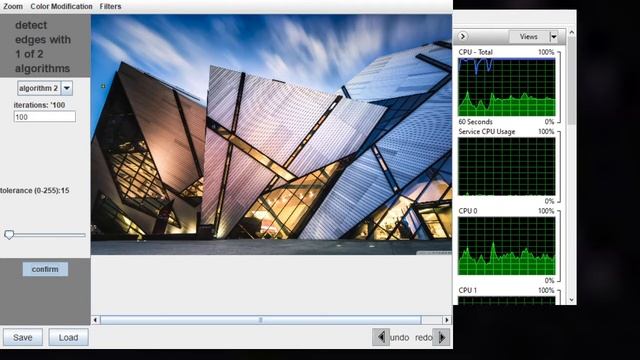
Task: Click the '60 Seconds' label
Action: (x=475, y=122)
